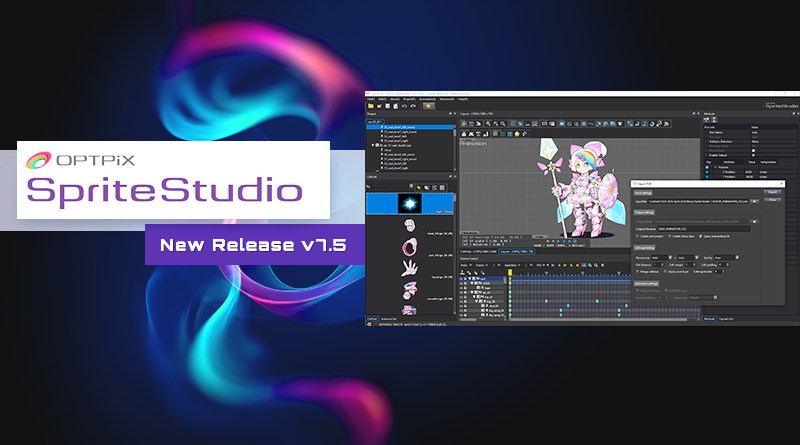
Task: Switch to the Reference List tab
Action: click(389, 318)
